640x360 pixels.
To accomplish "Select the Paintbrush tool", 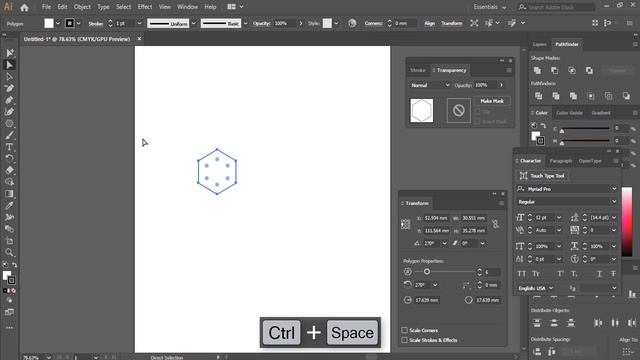I will tap(9, 136).
